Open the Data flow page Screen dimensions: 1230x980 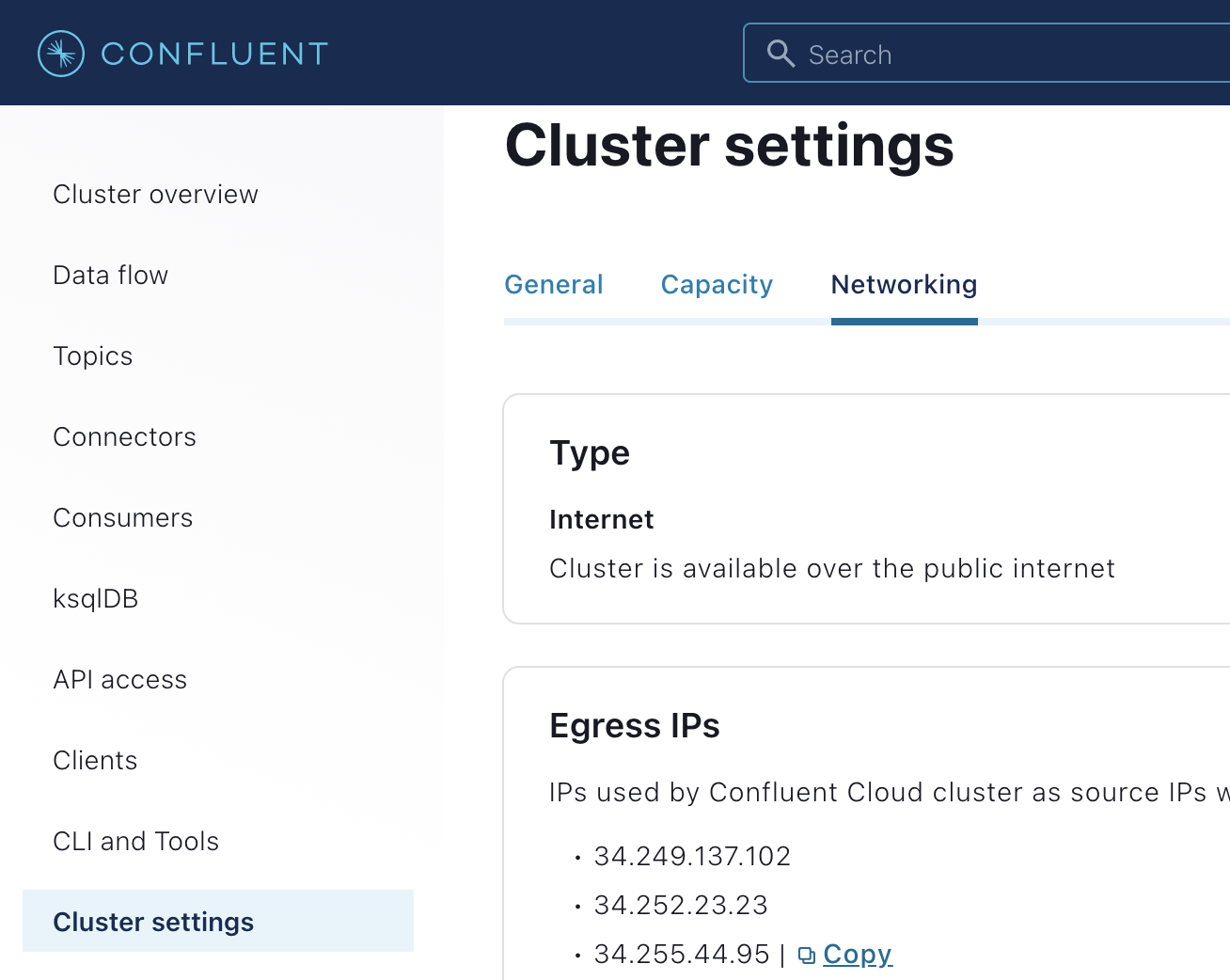[111, 276]
